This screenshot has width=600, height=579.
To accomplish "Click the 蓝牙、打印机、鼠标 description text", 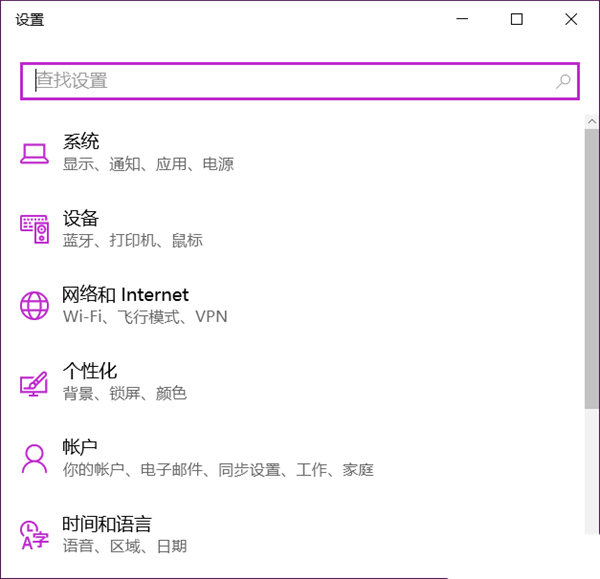I will (x=132, y=240).
